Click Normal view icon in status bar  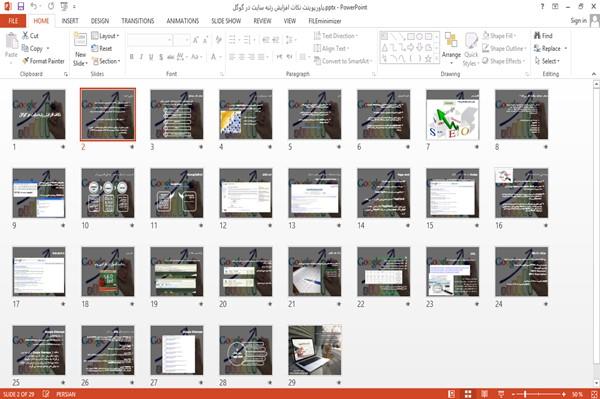(x=452, y=394)
